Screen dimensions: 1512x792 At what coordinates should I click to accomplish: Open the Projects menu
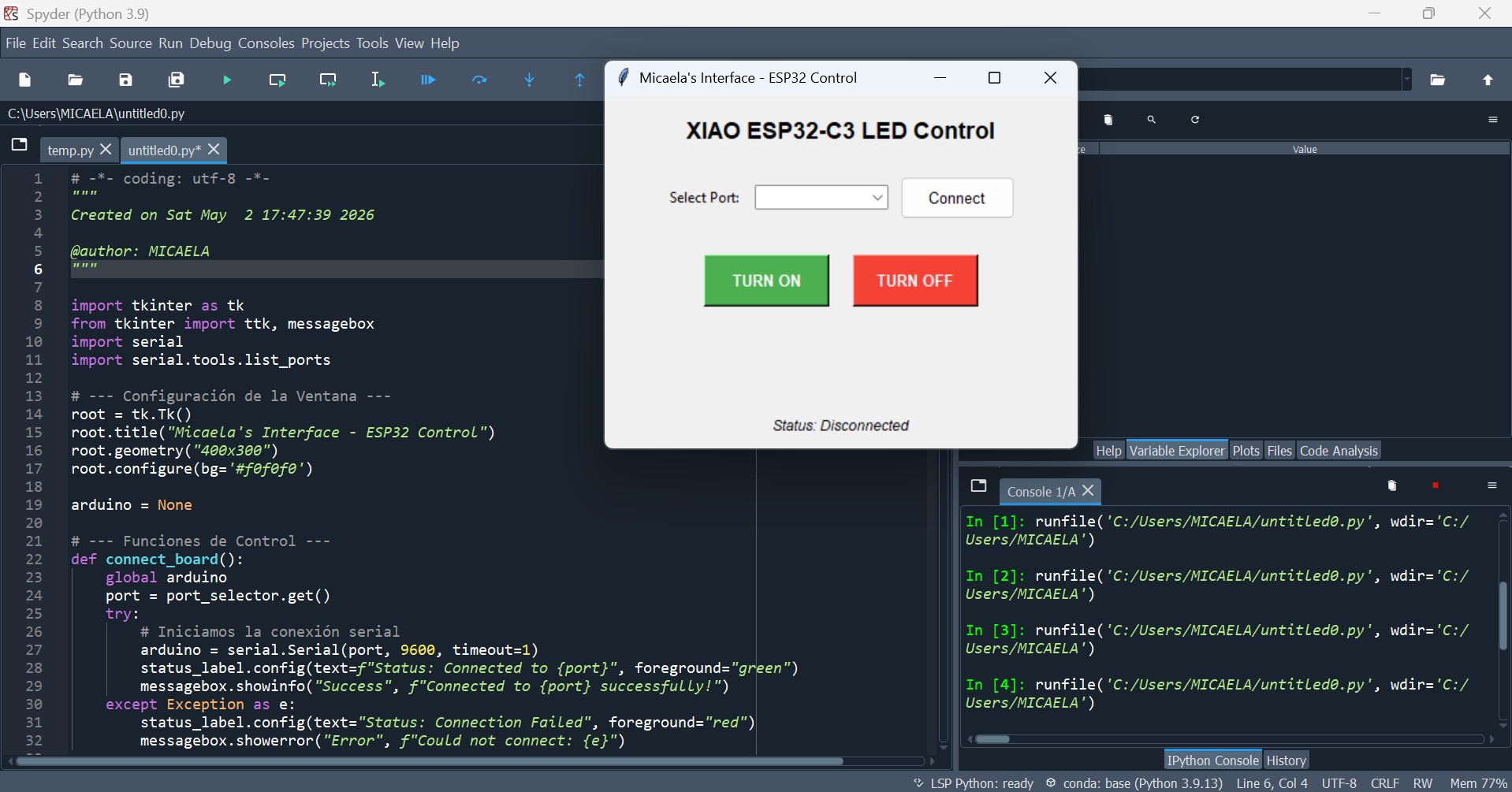coord(326,43)
